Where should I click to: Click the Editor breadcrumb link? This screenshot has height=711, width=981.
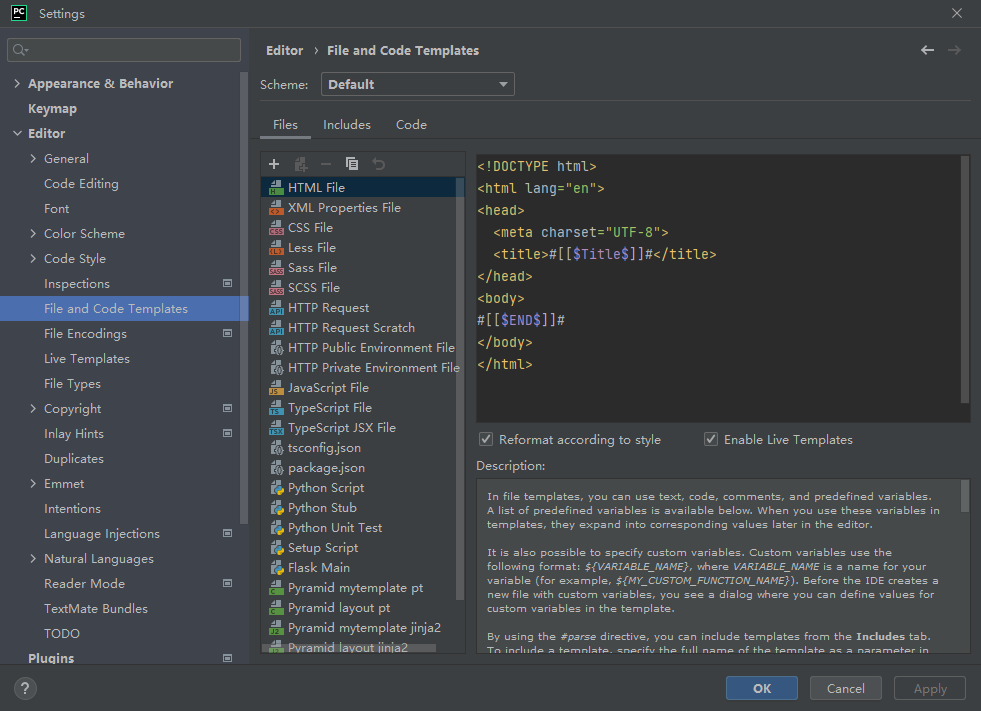pos(285,51)
